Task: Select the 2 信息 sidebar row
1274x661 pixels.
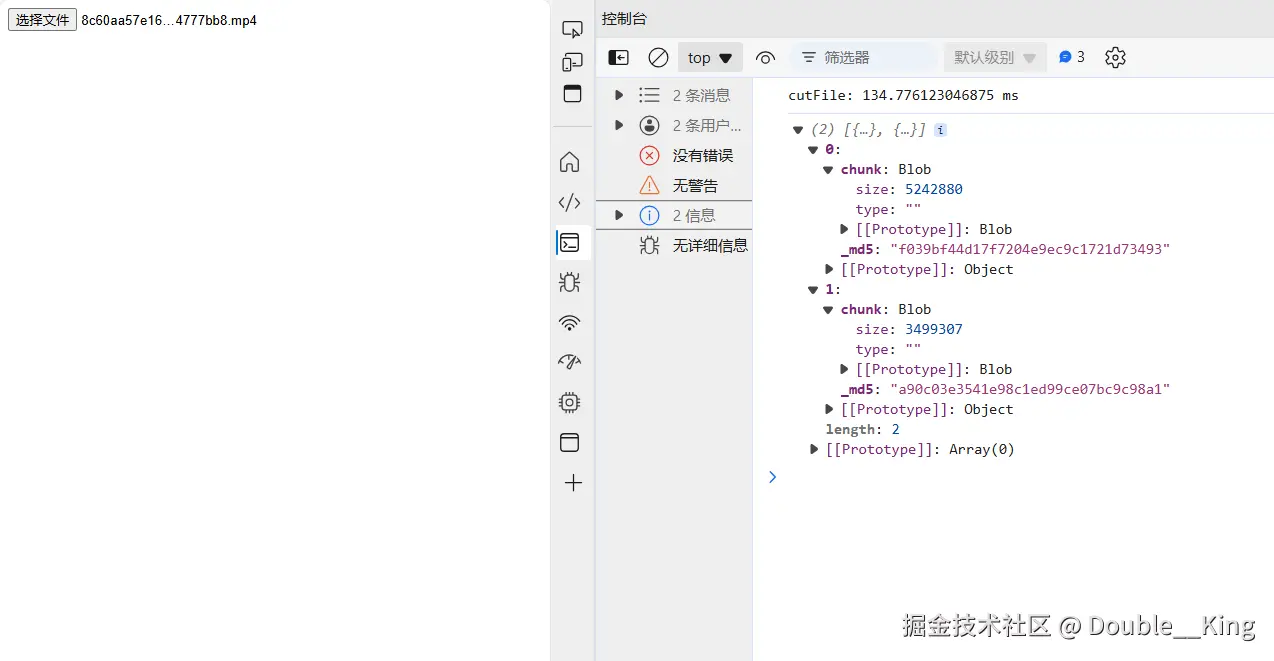Action: click(674, 215)
